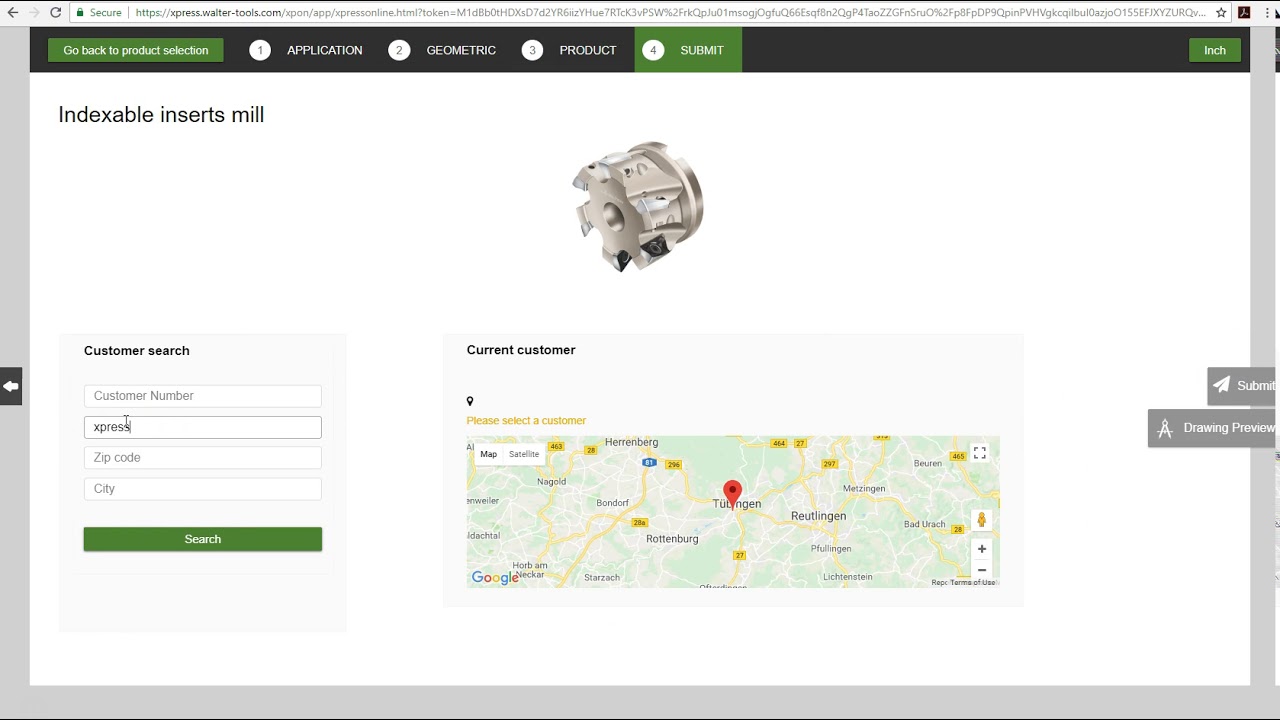Click the browser forward arrow
Image resolution: width=1280 pixels, height=720 pixels.
click(34, 13)
